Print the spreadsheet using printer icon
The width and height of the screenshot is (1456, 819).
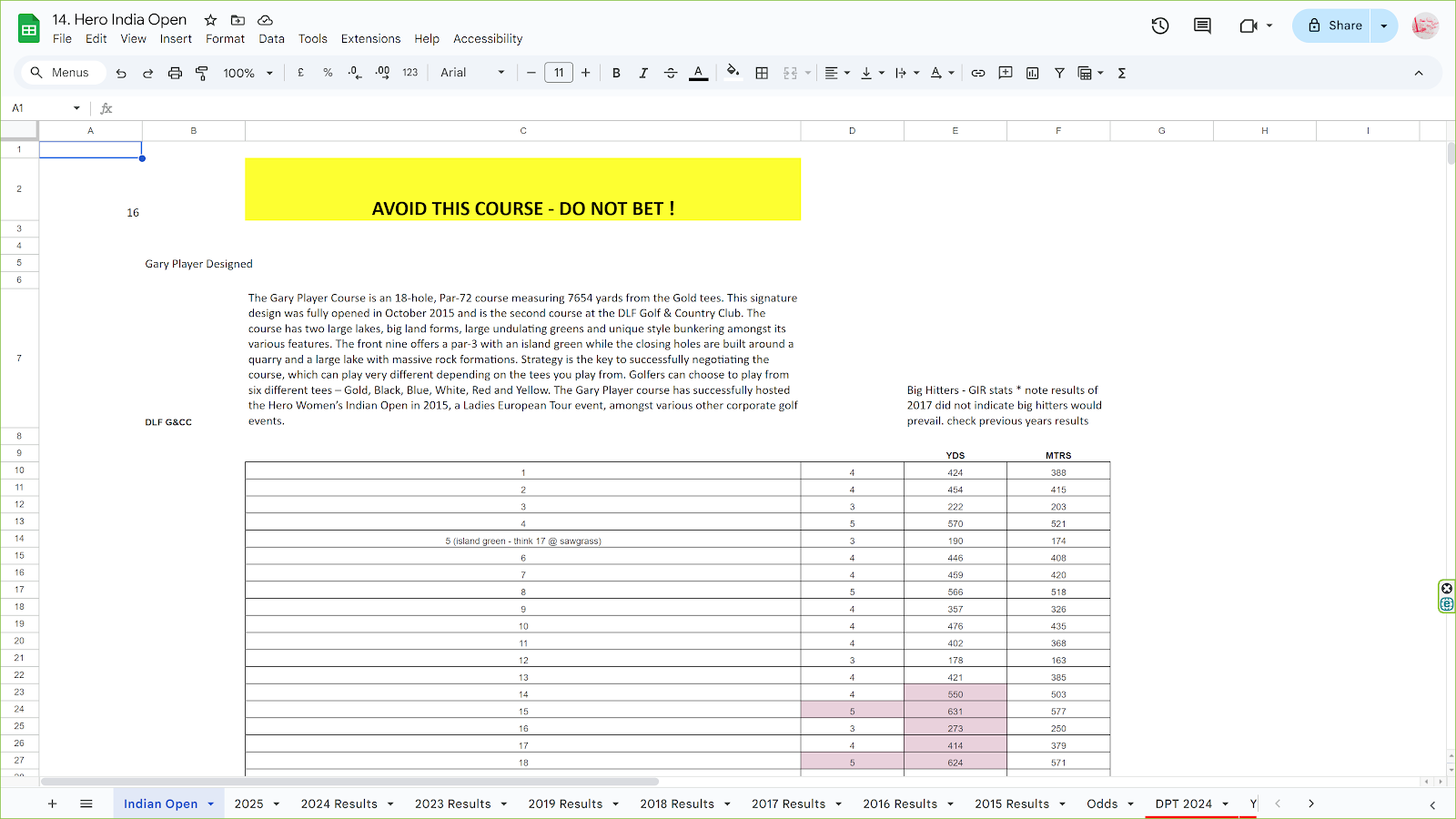coord(175,73)
